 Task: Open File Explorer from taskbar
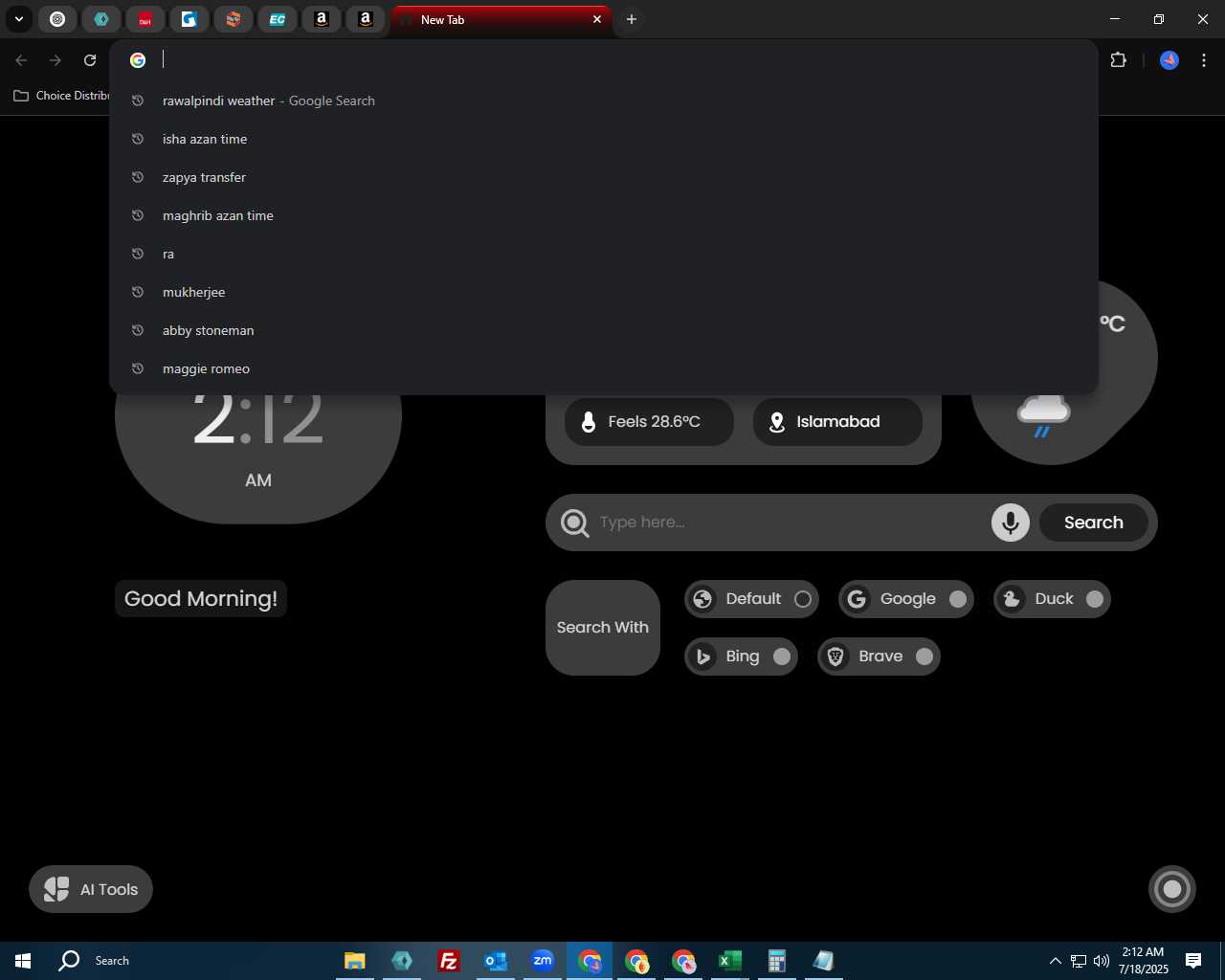pyautogui.click(x=355, y=961)
